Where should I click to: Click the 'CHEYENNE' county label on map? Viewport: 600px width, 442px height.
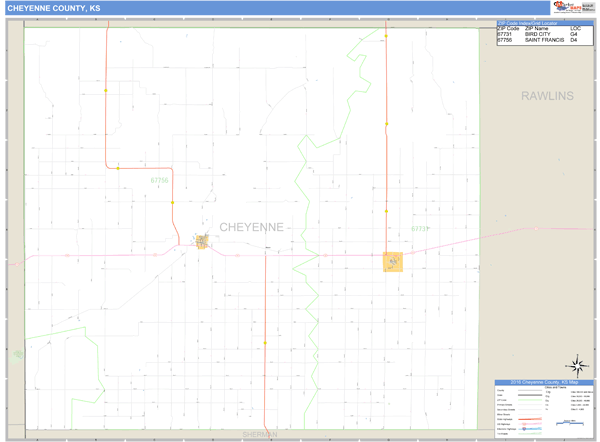(x=251, y=227)
